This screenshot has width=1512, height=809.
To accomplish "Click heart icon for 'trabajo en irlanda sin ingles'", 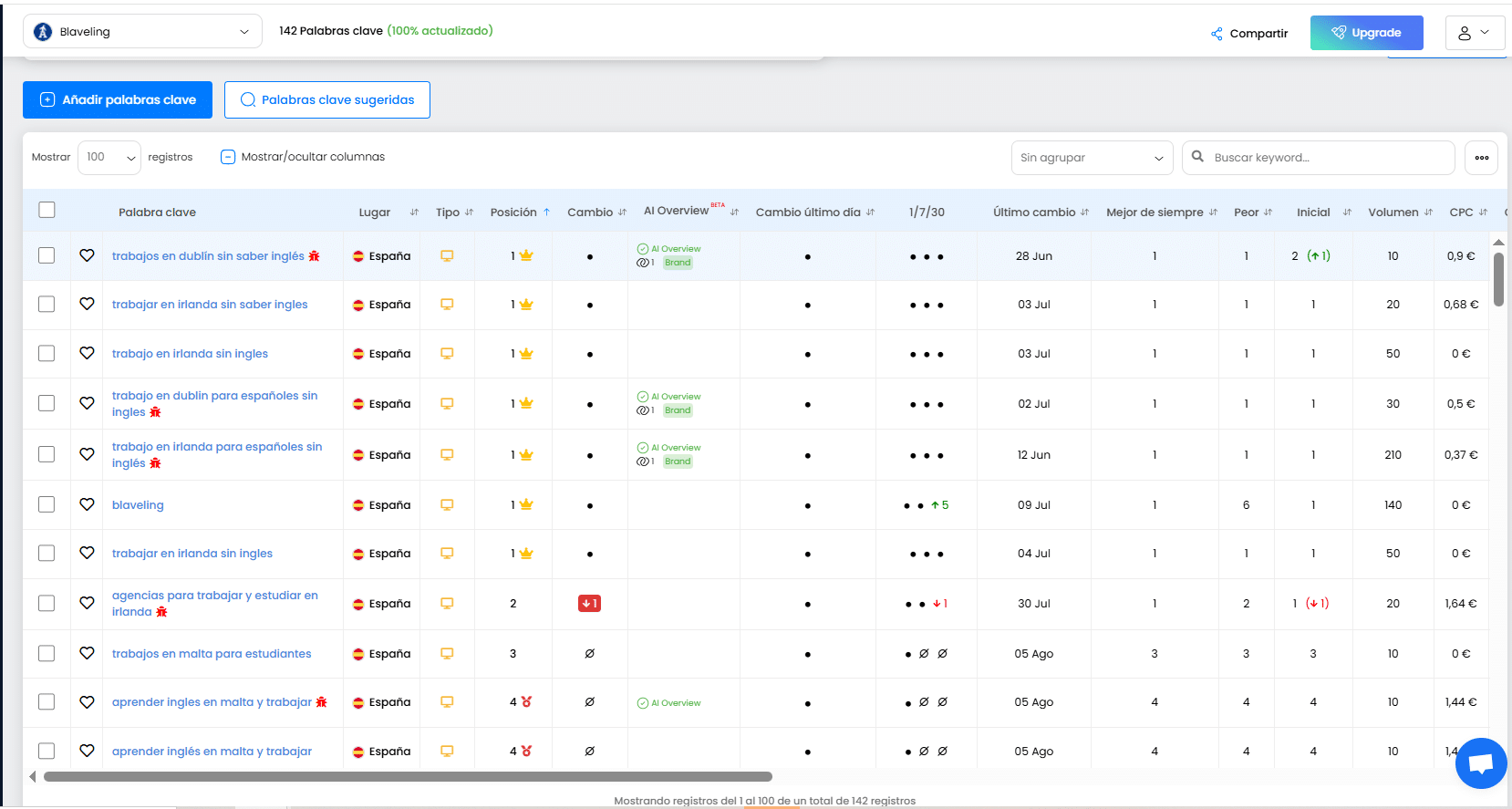I will point(87,353).
